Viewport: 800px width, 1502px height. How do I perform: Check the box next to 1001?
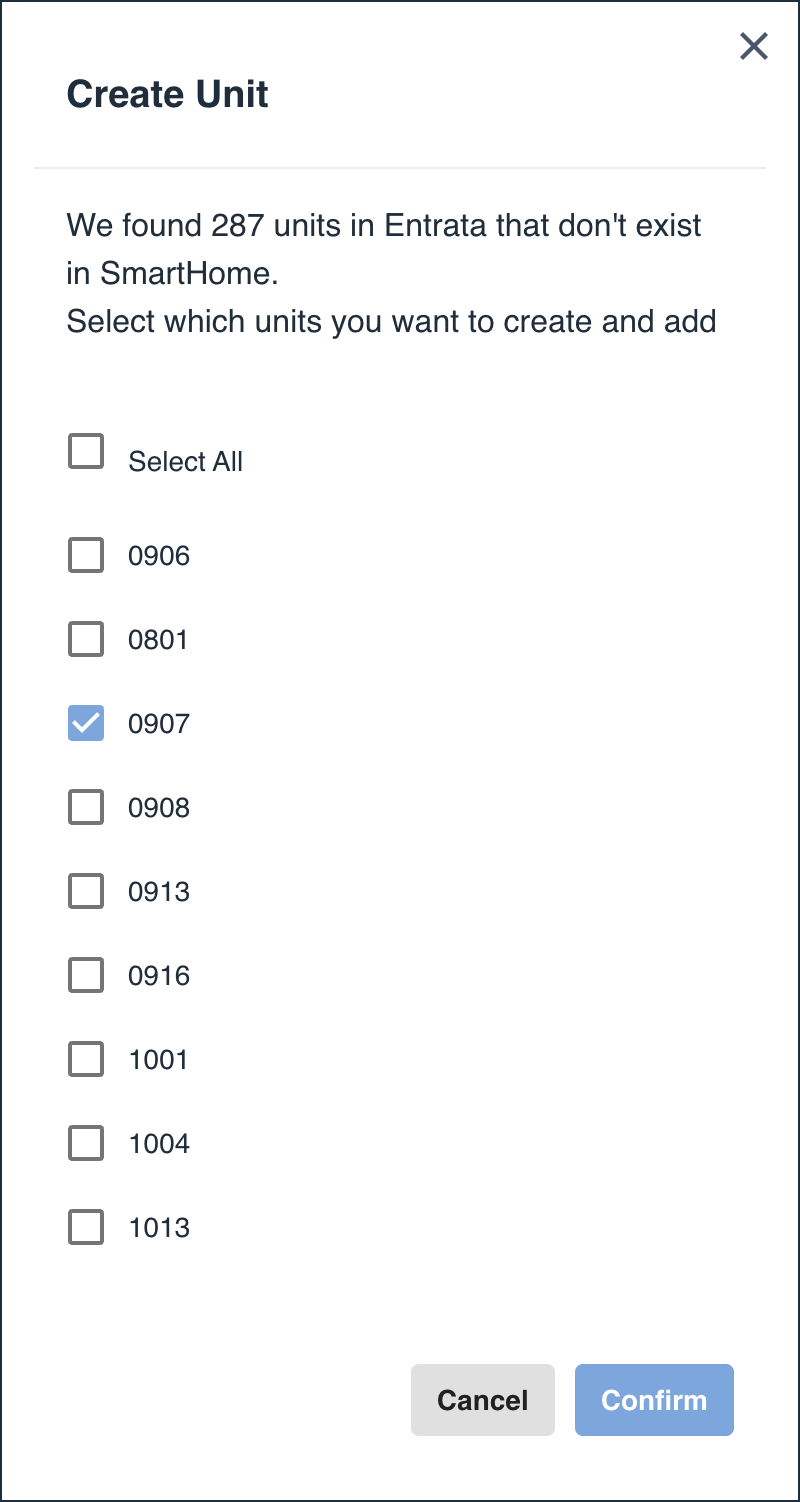point(86,1059)
